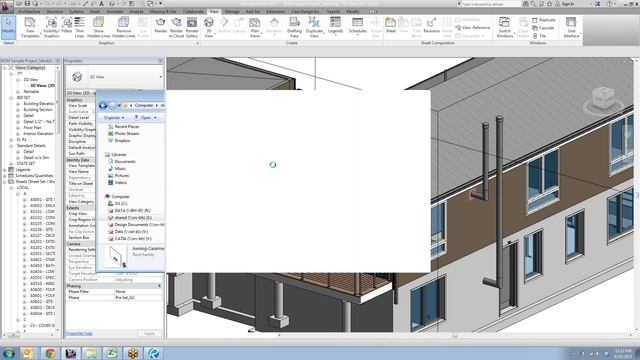Select Floor Plan in project browser
This screenshot has height=360, width=640.
[32, 127]
